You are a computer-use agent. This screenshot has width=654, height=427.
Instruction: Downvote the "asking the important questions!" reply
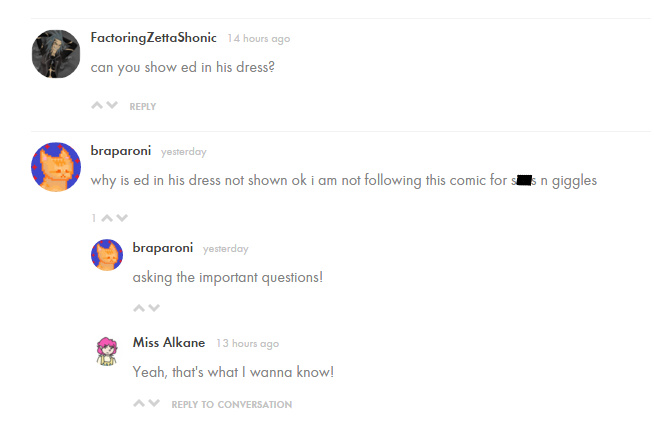(x=154, y=308)
